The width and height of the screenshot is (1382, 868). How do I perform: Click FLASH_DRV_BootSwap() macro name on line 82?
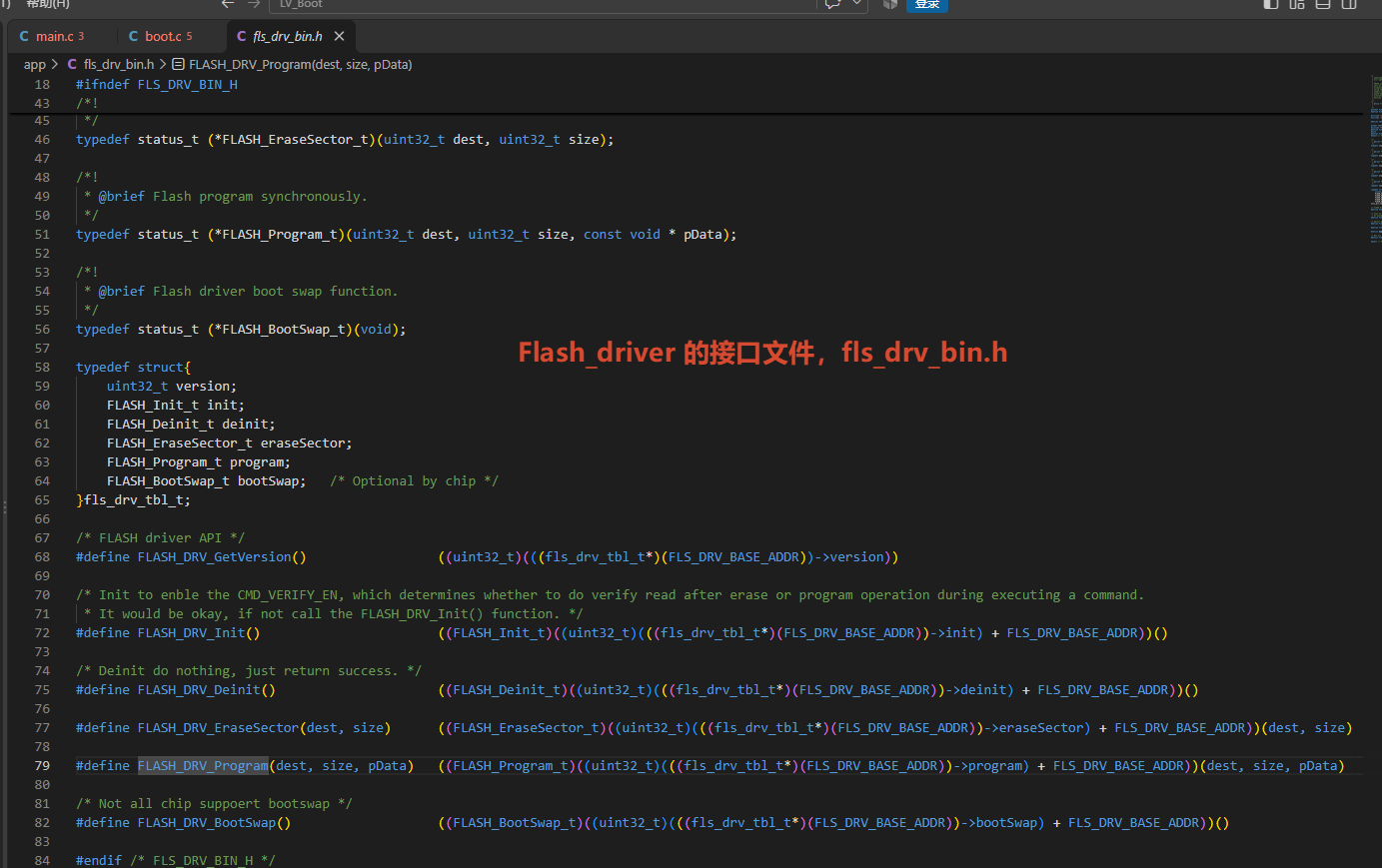(x=214, y=823)
